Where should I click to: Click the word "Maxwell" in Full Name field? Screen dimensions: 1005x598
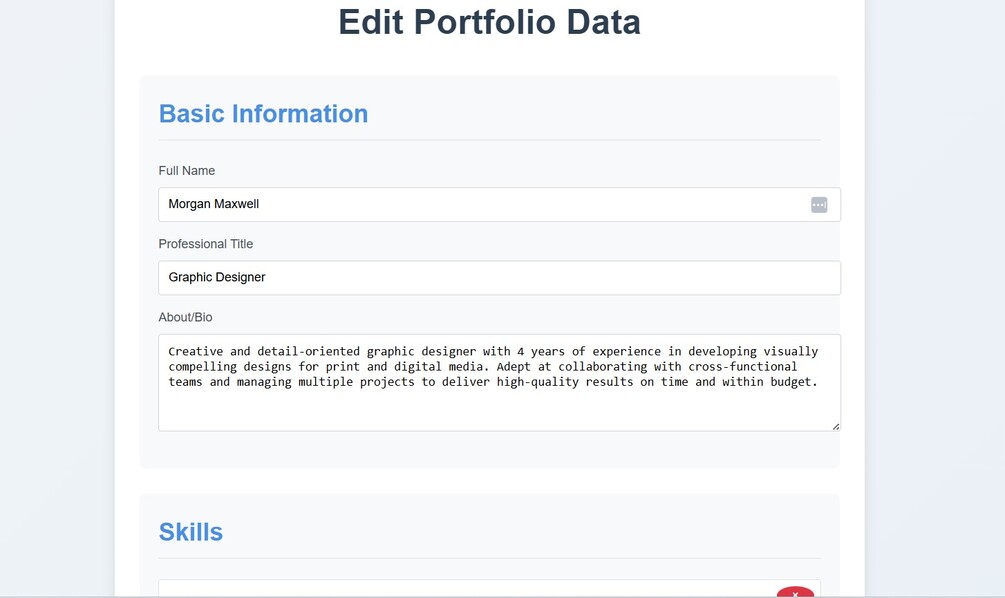[x=236, y=204]
